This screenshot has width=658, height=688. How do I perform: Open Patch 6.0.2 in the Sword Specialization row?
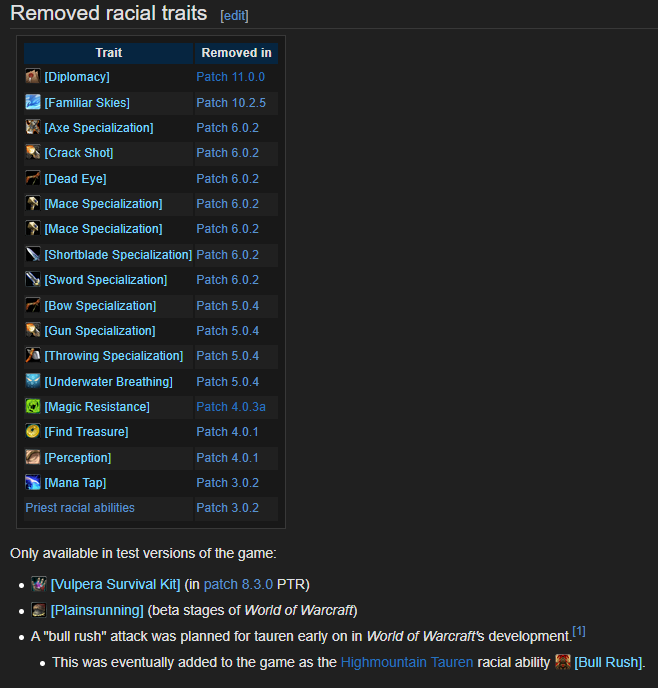(x=227, y=280)
